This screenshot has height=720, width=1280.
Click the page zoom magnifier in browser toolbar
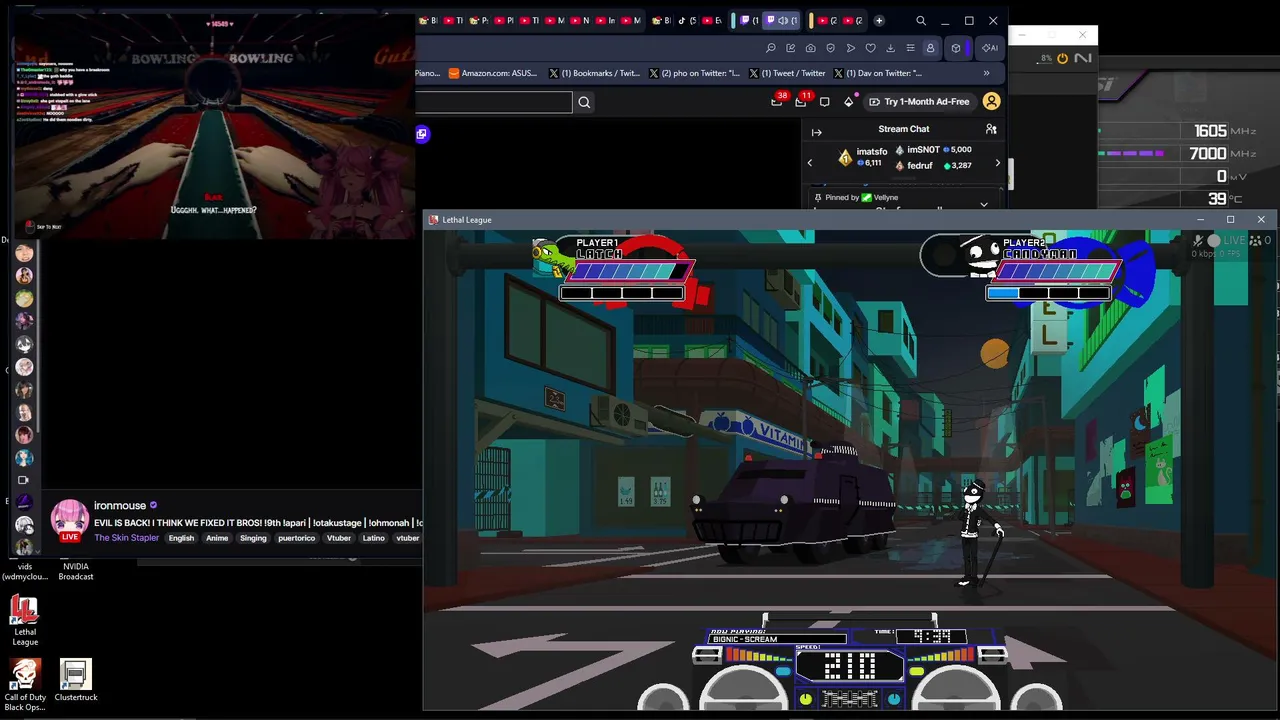click(x=771, y=48)
